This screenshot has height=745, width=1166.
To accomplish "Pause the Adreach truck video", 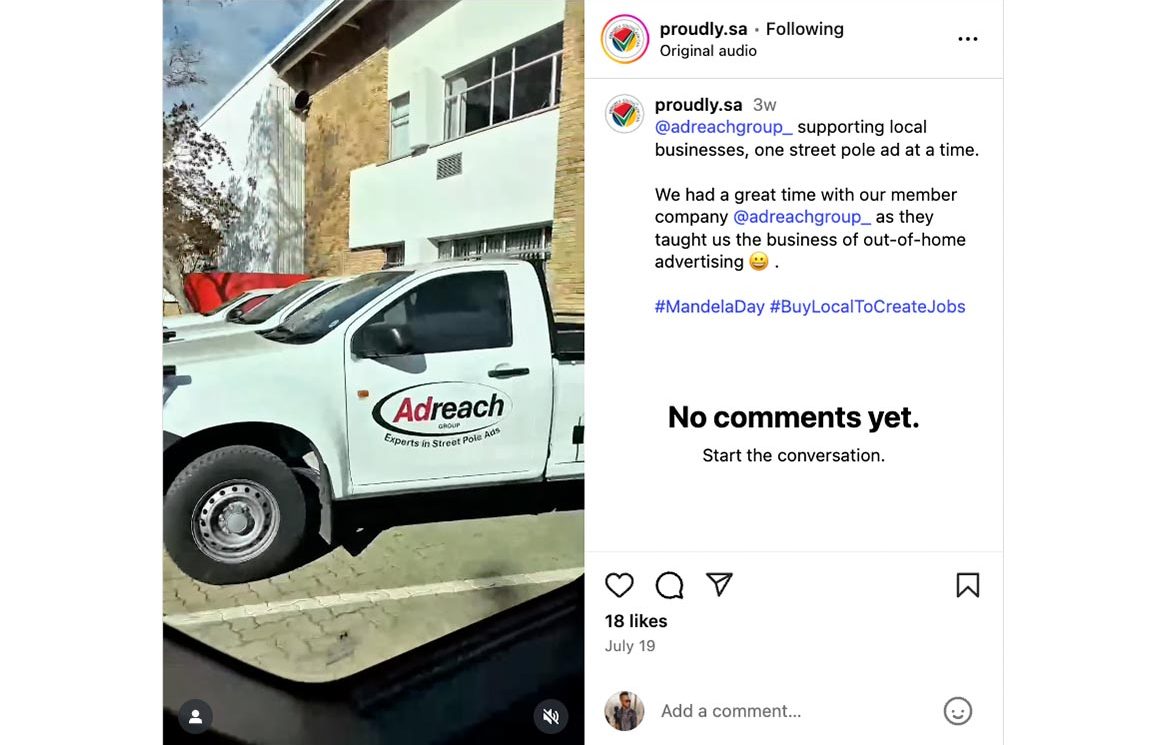I will coord(373,372).
